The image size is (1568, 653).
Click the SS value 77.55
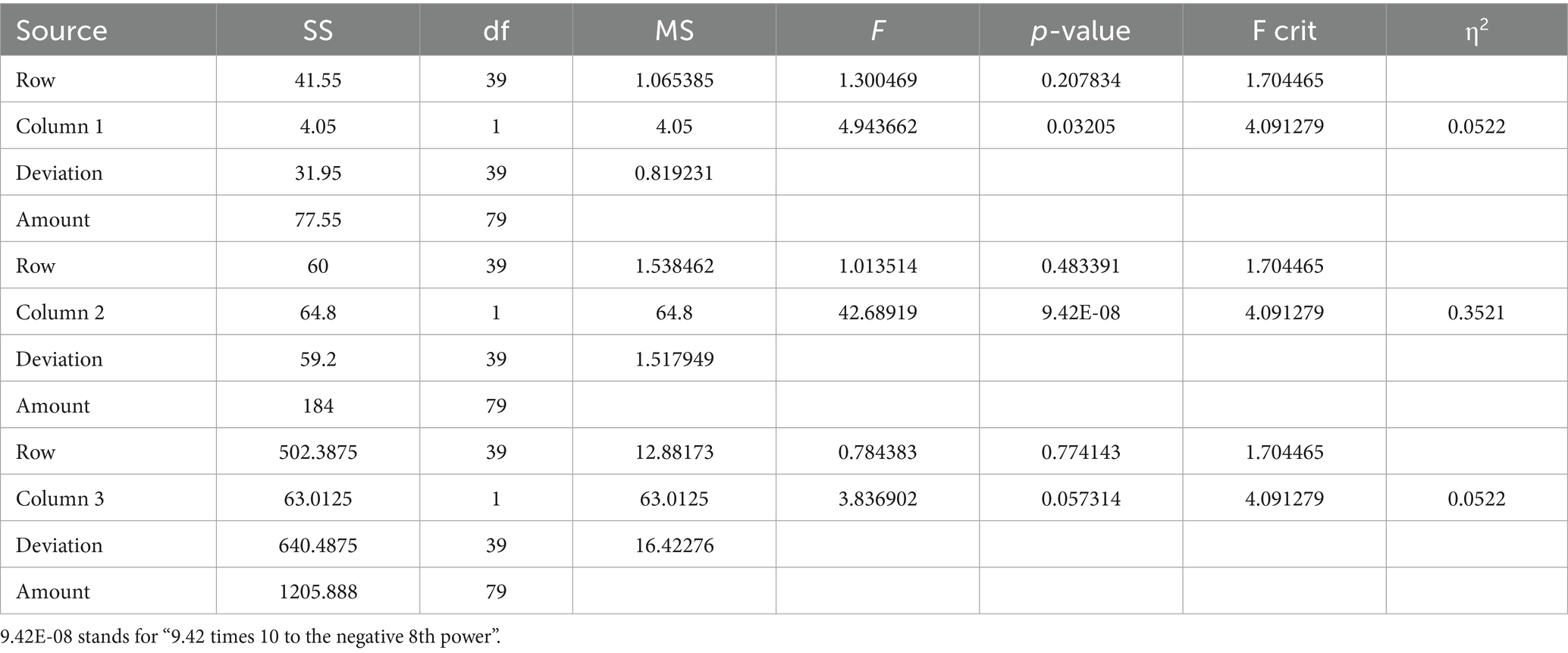318,219
